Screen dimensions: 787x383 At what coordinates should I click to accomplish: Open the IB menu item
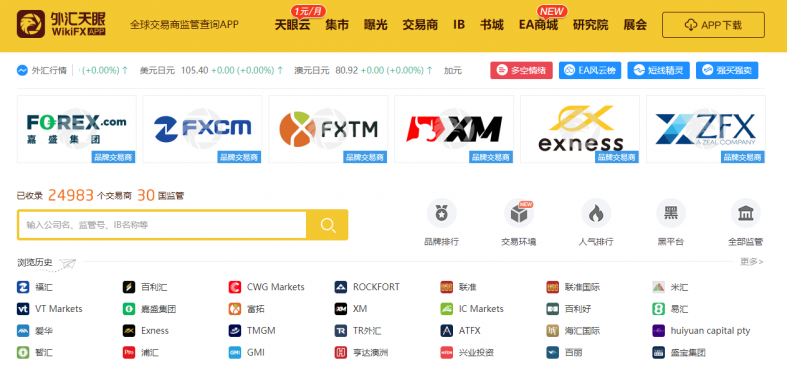[x=459, y=25]
